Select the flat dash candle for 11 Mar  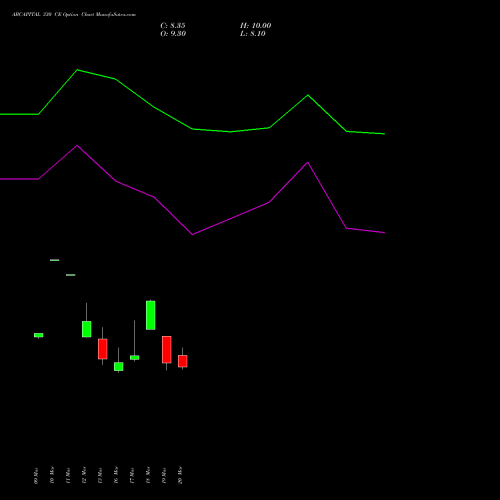click(71, 275)
